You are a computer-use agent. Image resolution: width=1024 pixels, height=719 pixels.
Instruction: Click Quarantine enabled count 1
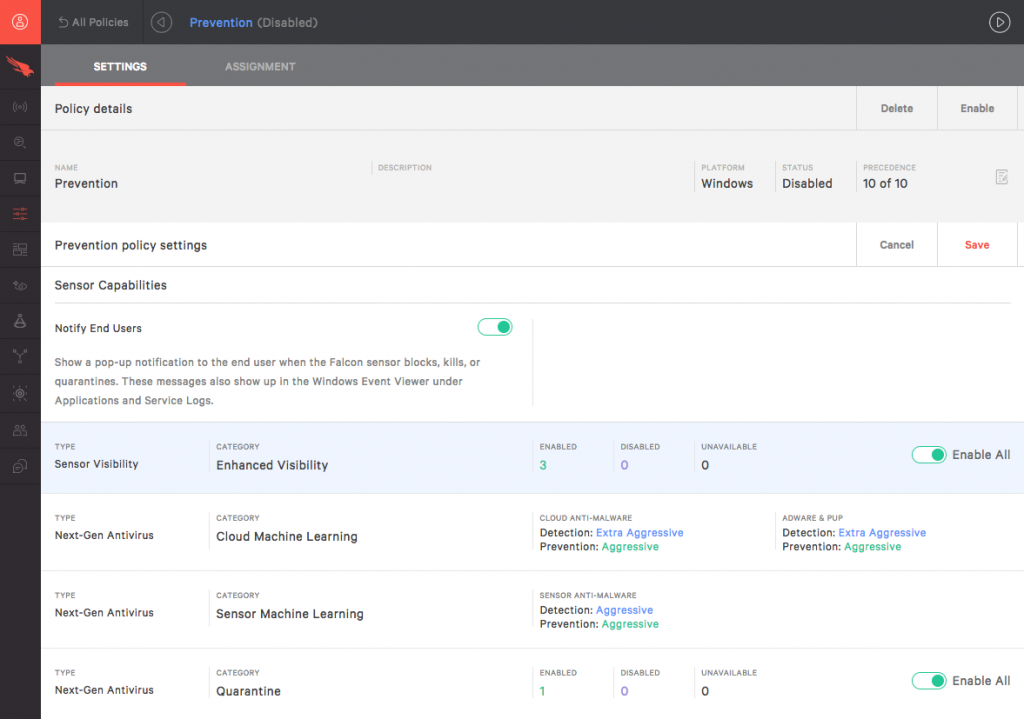pos(542,691)
